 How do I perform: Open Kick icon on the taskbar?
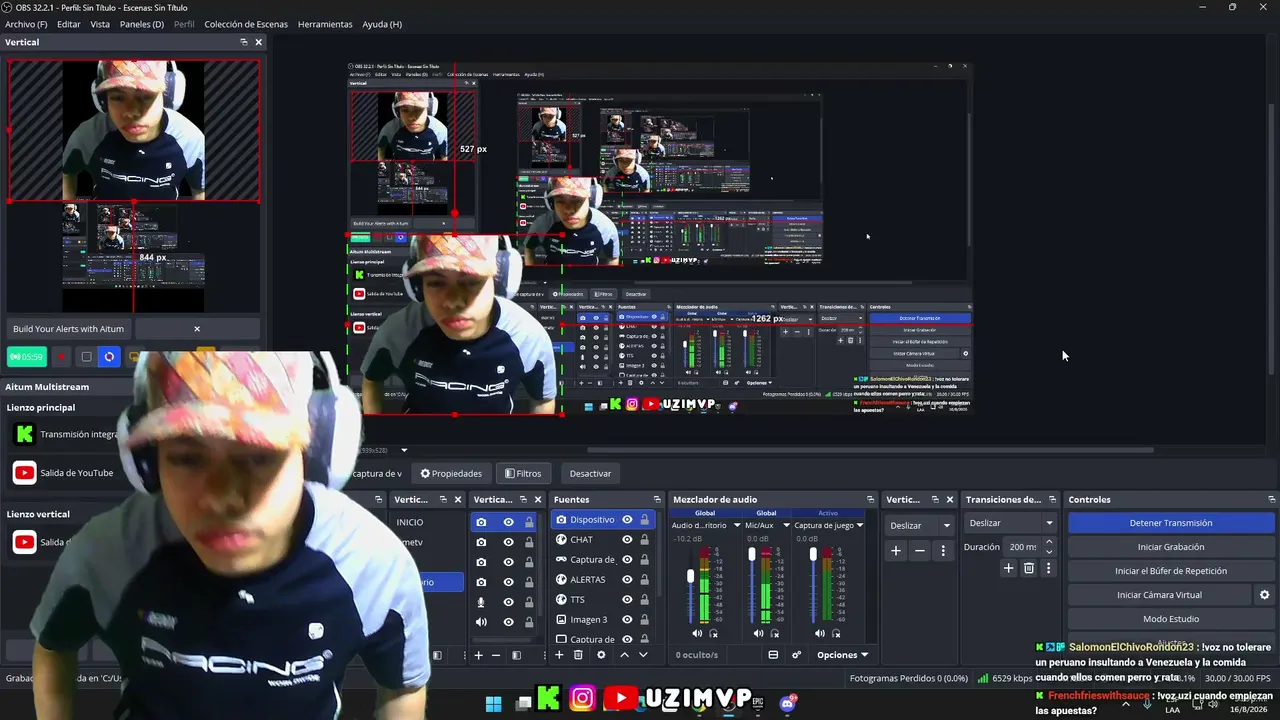click(549, 699)
